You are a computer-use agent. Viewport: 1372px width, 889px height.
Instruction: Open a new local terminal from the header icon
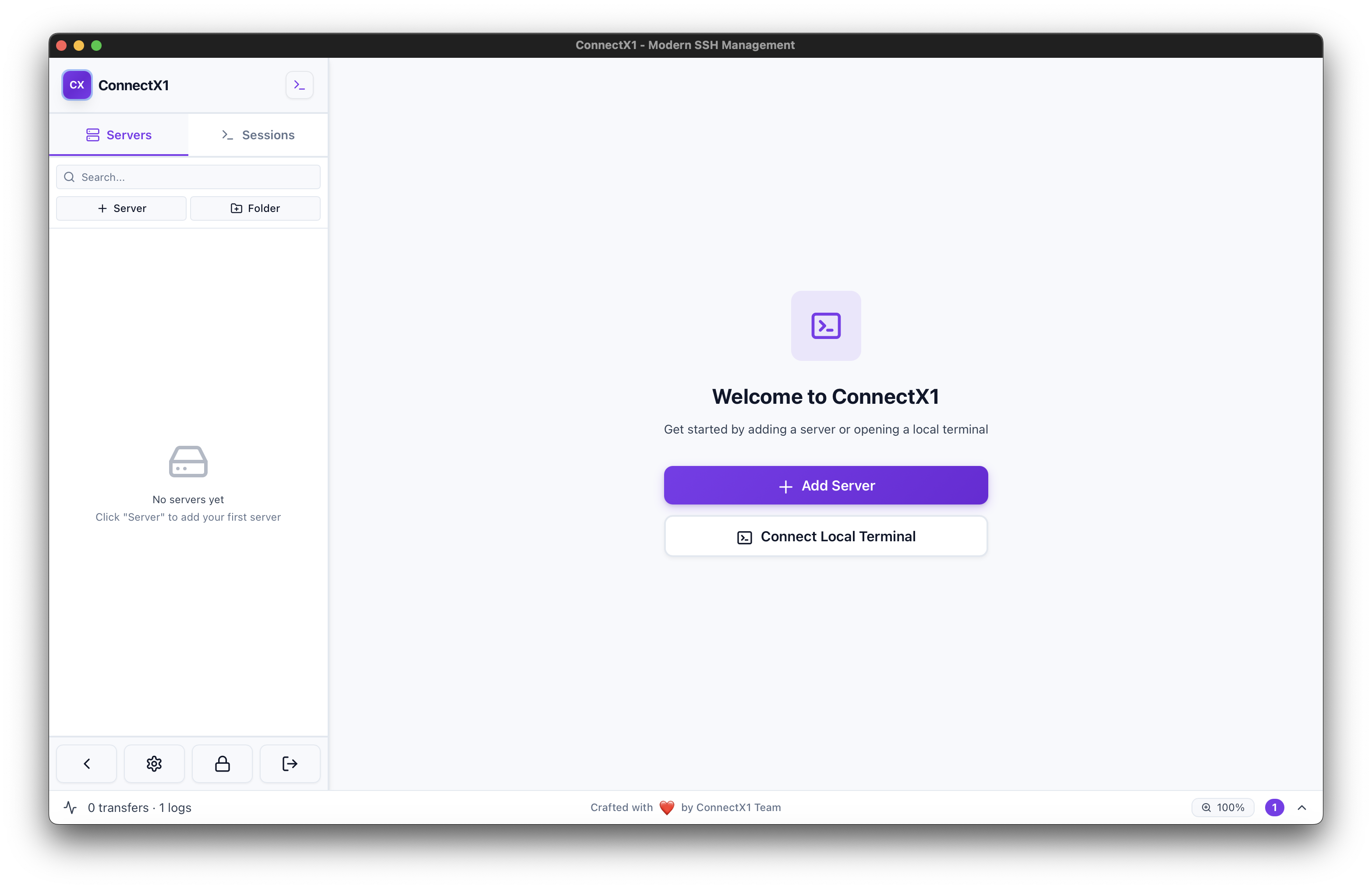299,85
